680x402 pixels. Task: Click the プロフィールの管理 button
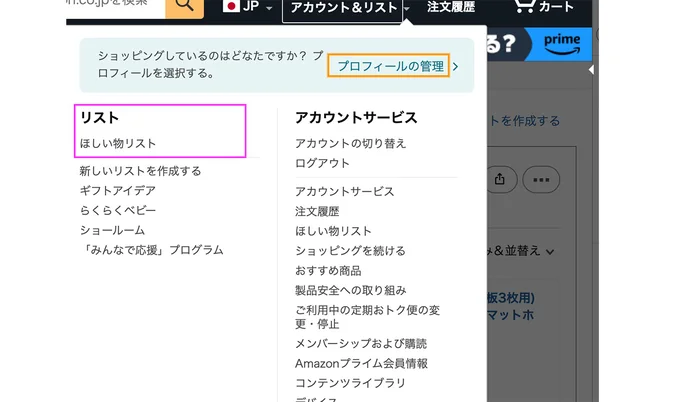pyautogui.click(x=388, y=66)
